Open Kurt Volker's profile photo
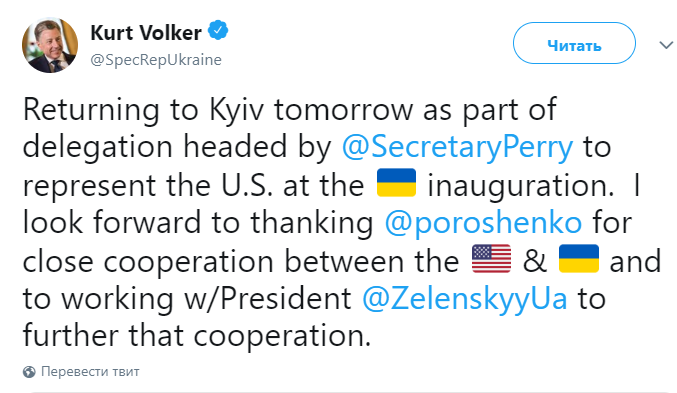Viewport: 677px width, 393px height. point(50,45)
